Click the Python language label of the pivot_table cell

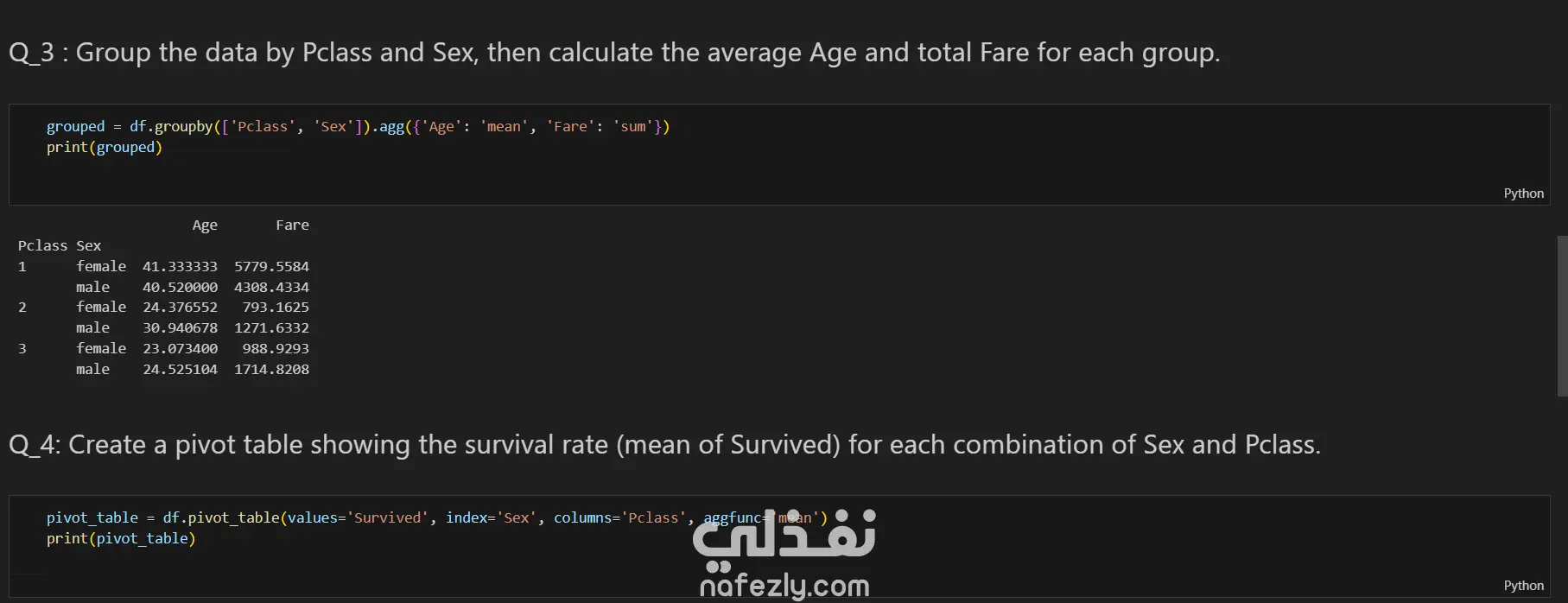tap(1523, 586)
